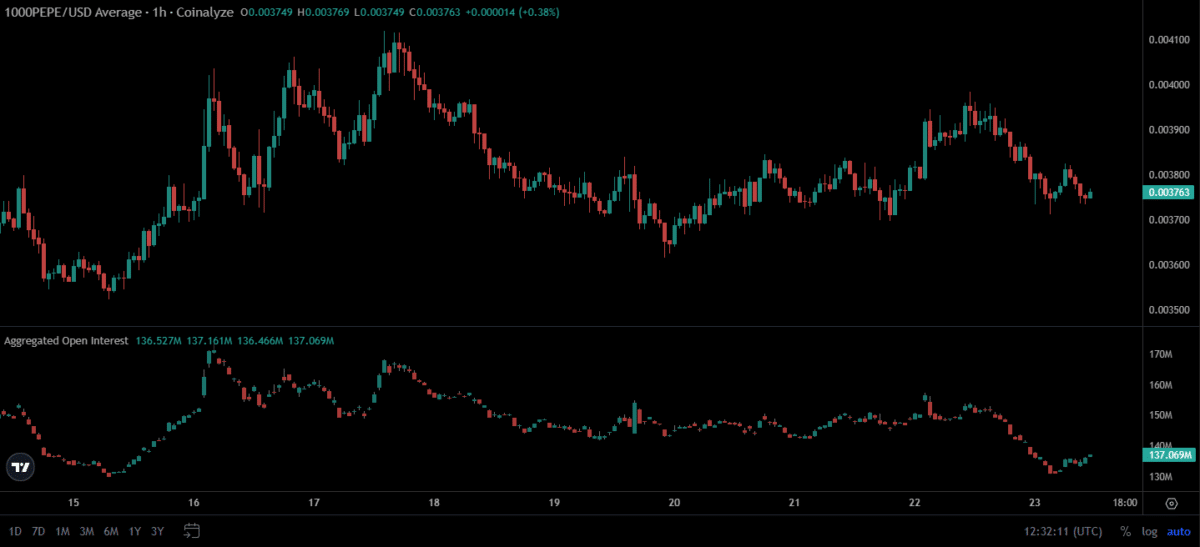Image resolution: width=1200 pixels, height=547 pixels.
Task: Select the 7D time range
Action: 38,531
